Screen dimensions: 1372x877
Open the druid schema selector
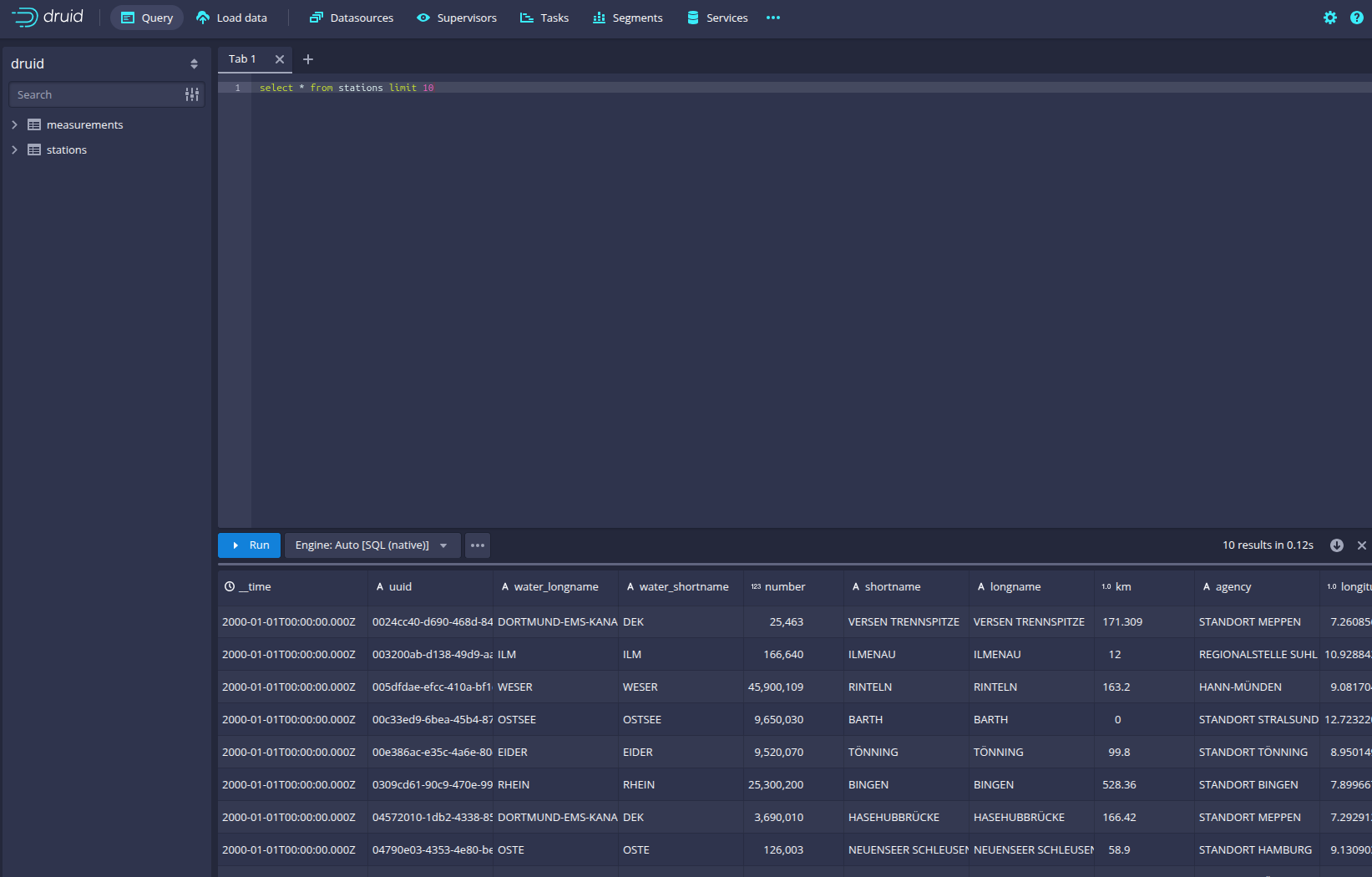point(105,63)
